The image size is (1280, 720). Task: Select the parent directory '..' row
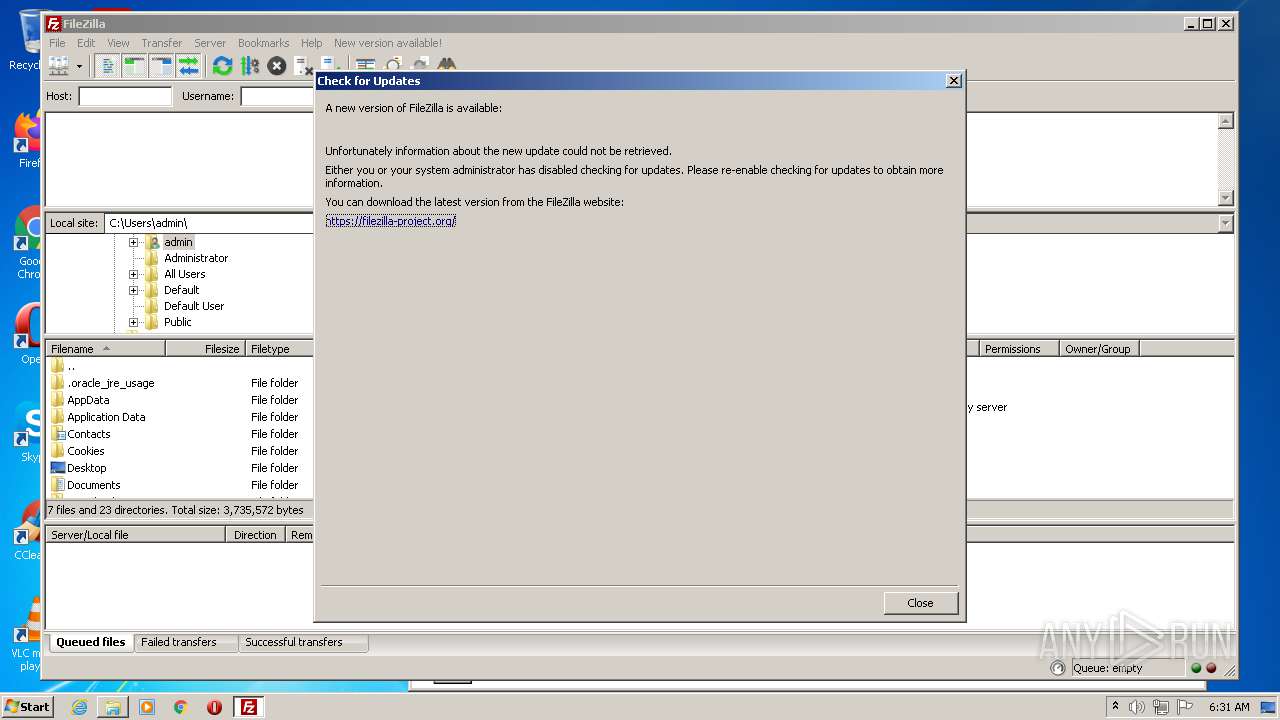coord(180,366)
